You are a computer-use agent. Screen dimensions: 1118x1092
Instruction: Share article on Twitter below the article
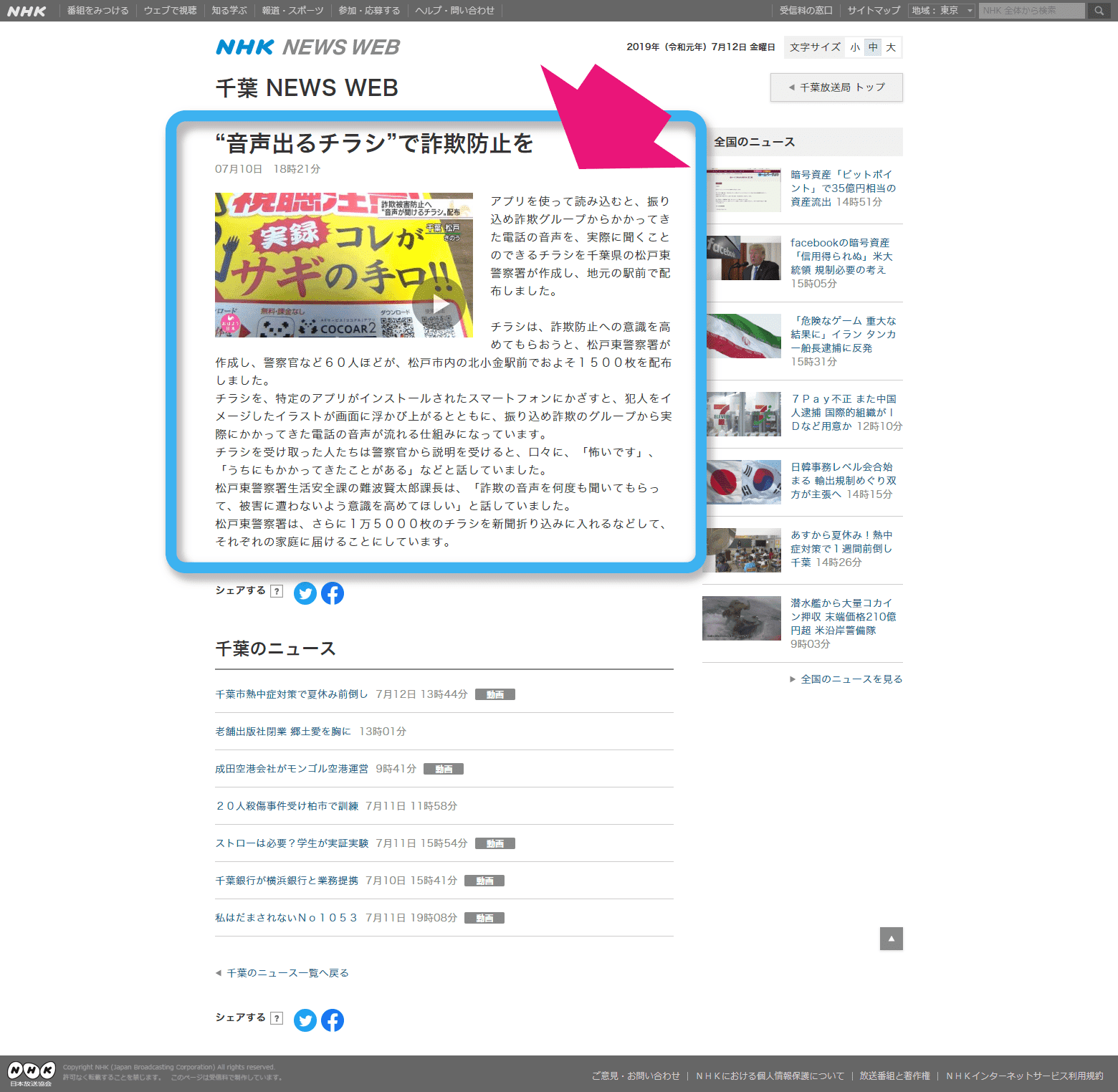tap(305, 593)
